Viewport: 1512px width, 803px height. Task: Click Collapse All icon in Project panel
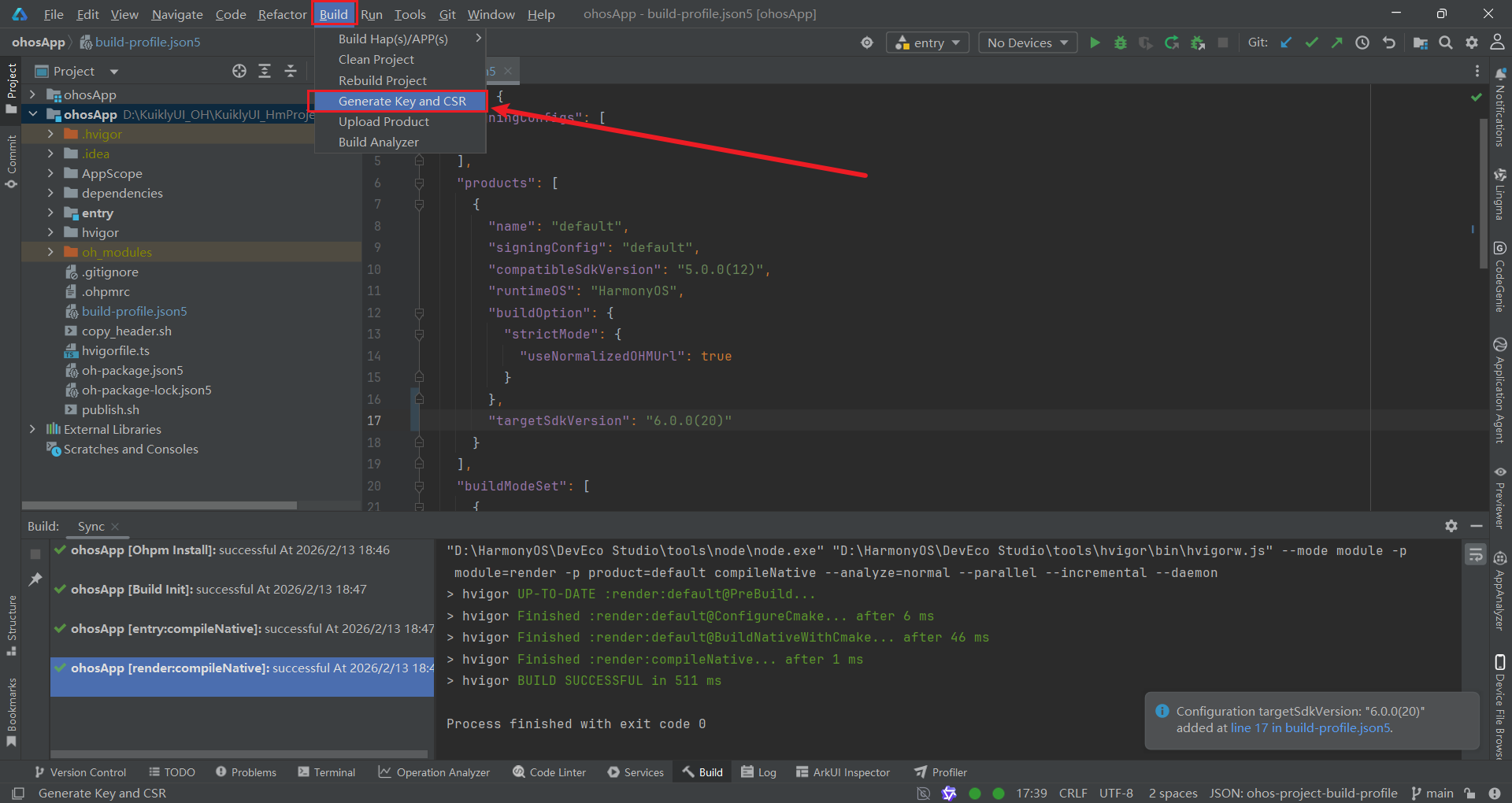[291, 71]
